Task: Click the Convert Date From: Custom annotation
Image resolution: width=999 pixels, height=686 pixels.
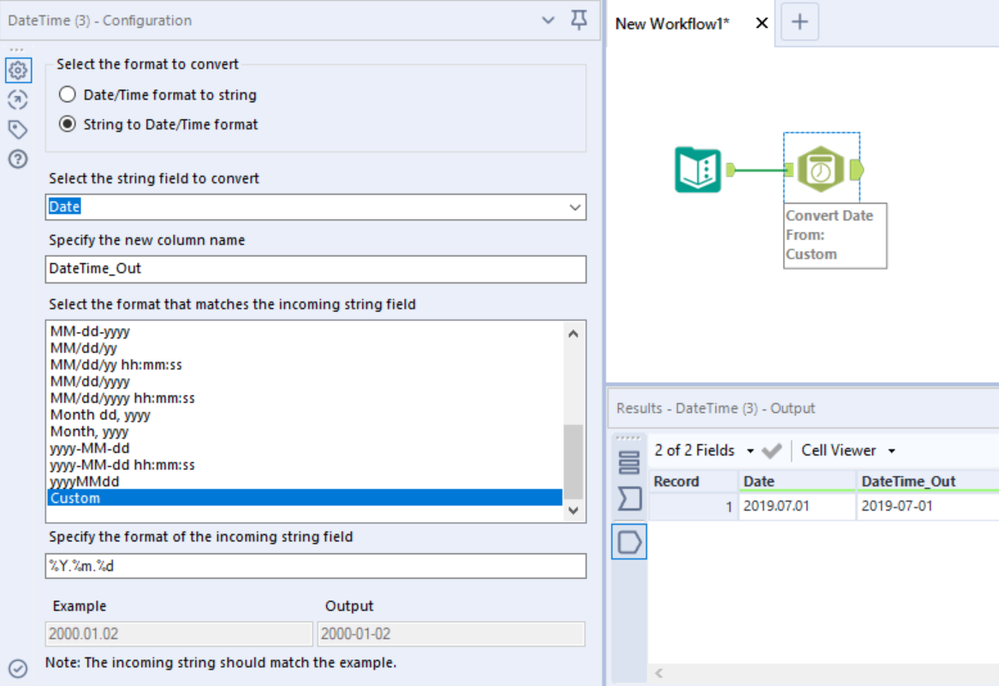Action: [x=835, y=235]
